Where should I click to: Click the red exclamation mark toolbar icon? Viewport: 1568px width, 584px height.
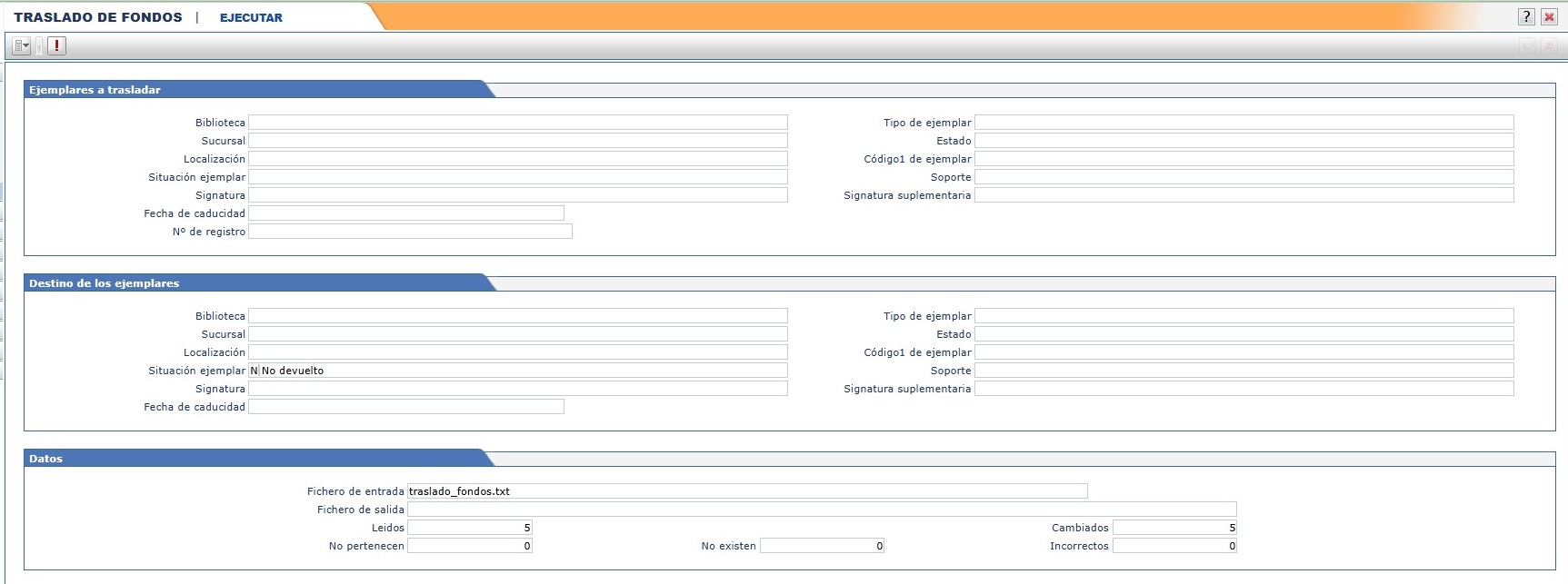tap(56, 45)
